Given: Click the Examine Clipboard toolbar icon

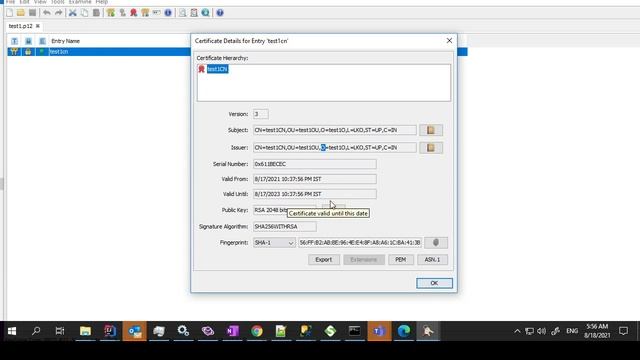Looking at the screenshot, I should pos(194,13).
